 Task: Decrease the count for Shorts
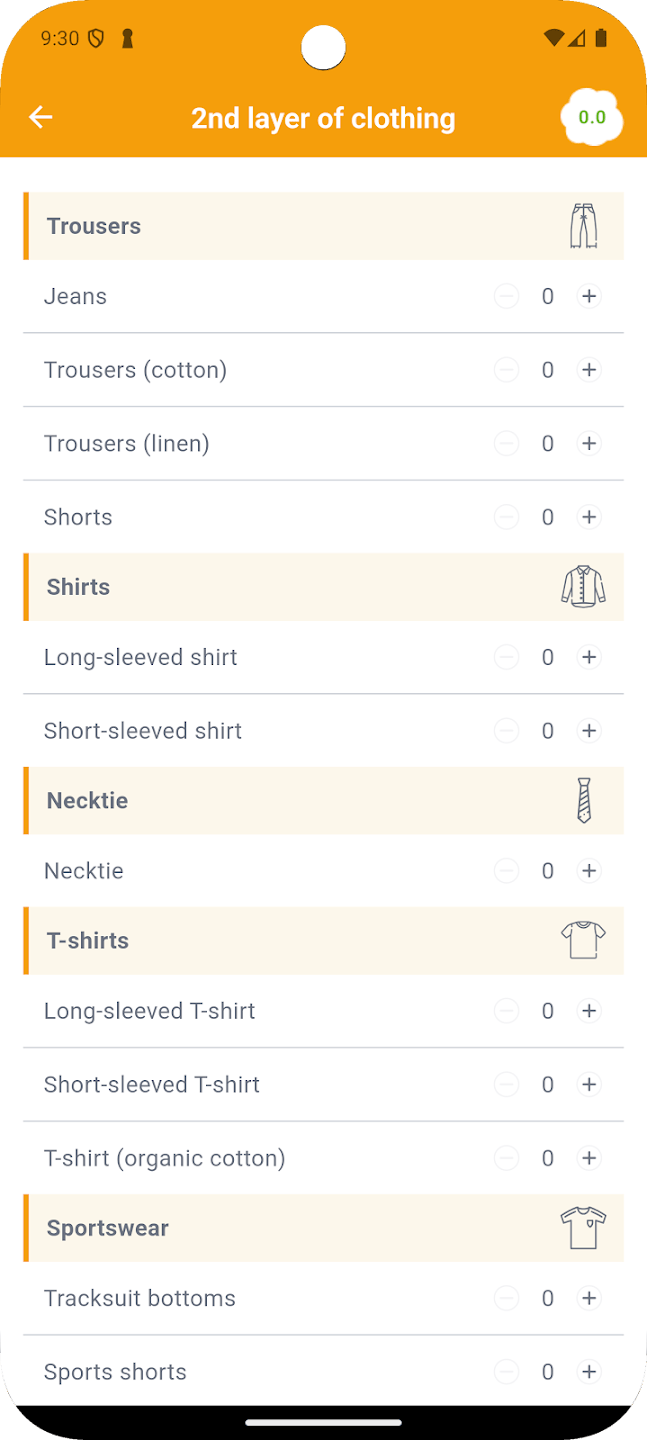[506, 517]
